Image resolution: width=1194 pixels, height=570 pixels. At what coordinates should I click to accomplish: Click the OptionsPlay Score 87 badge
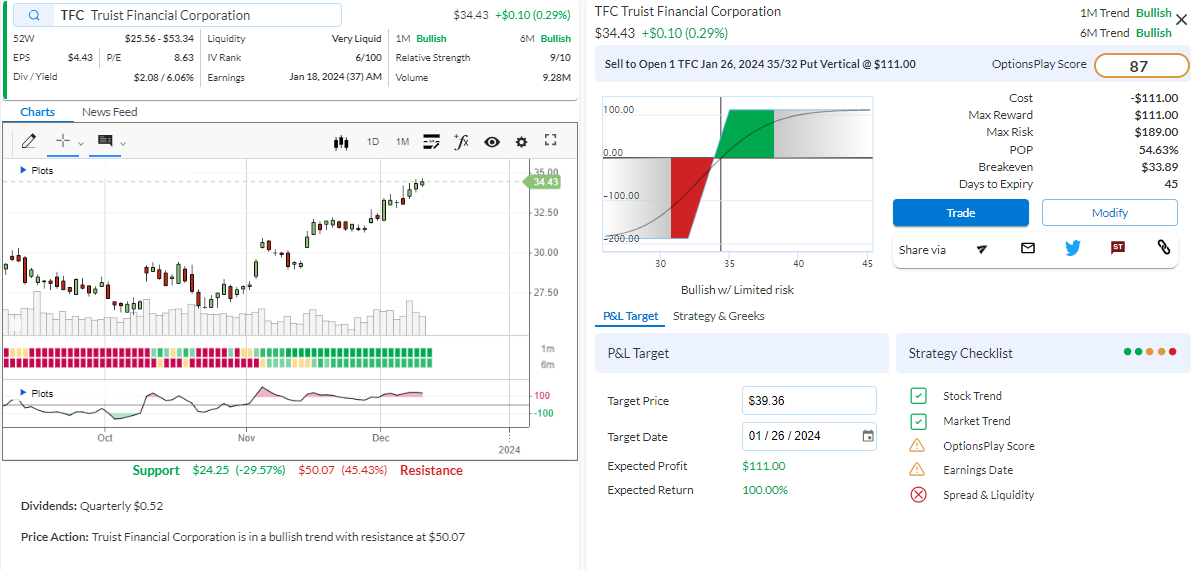pyautogui.click(x=1141, y=66)
